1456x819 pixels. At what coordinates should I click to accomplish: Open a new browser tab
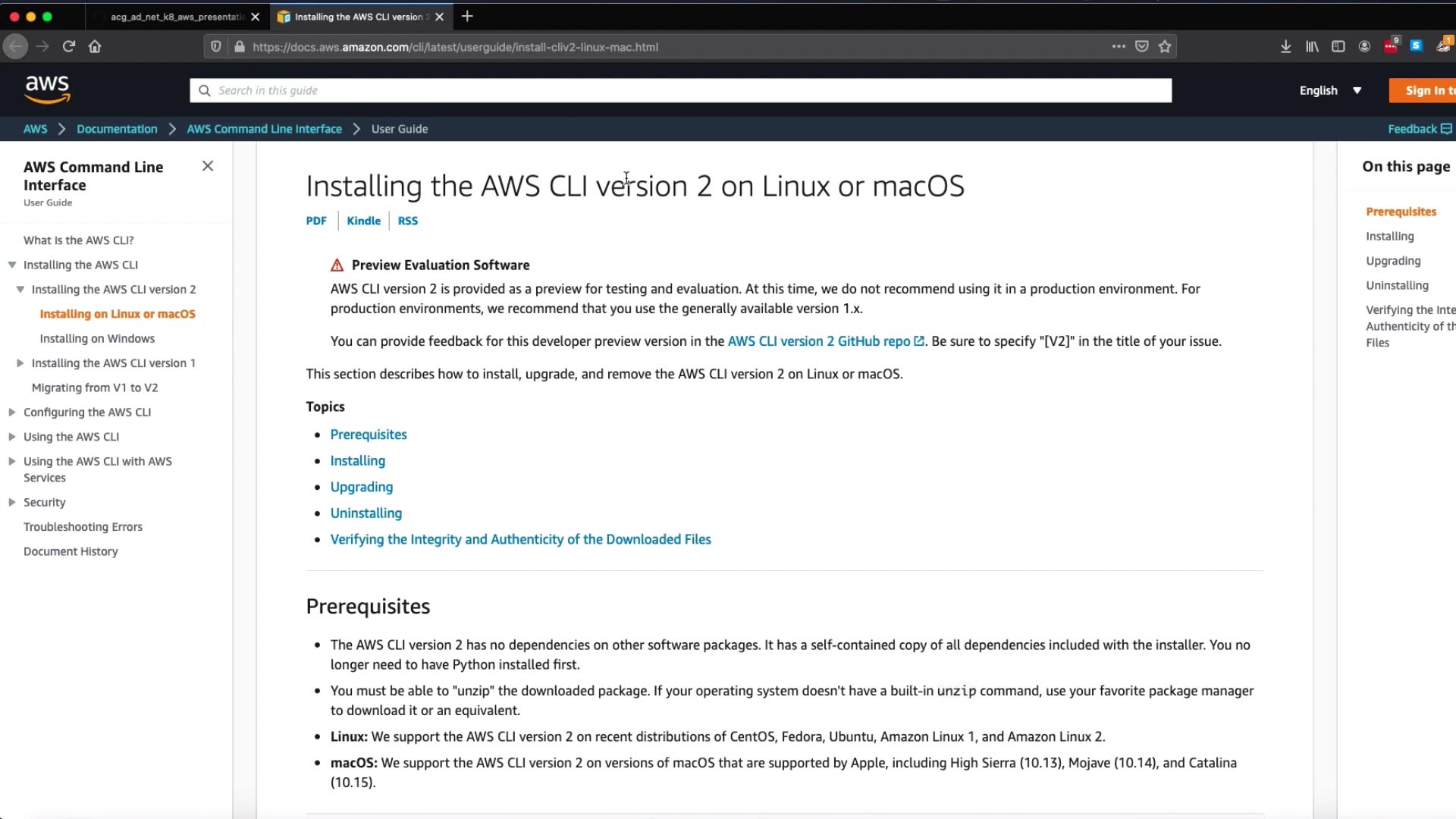[x=467, y=17]
